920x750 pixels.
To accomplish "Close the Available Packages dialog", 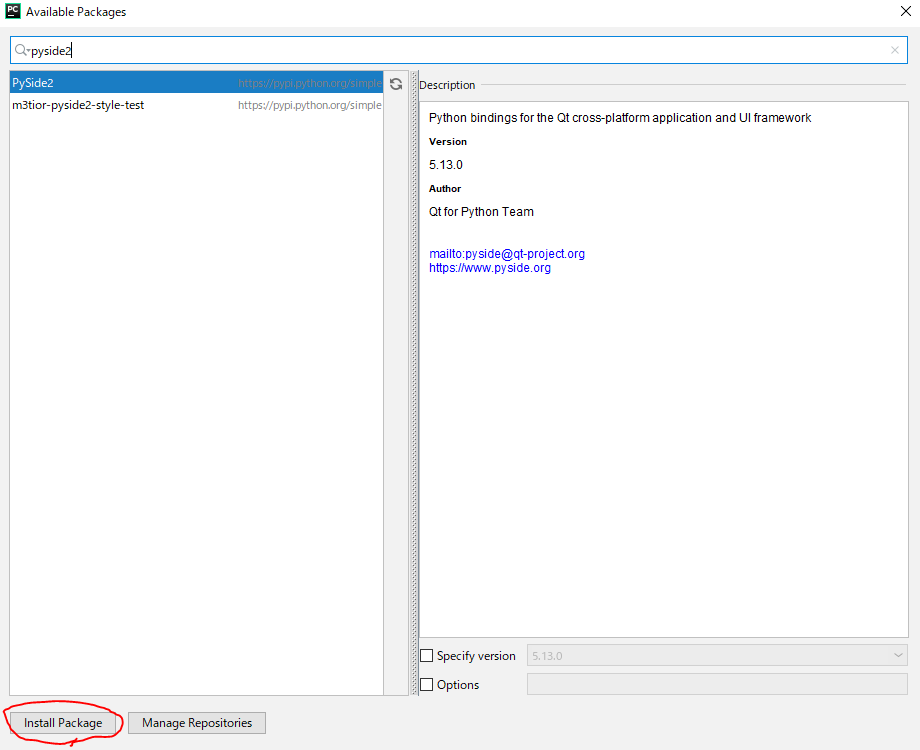I will click(905, 11).
